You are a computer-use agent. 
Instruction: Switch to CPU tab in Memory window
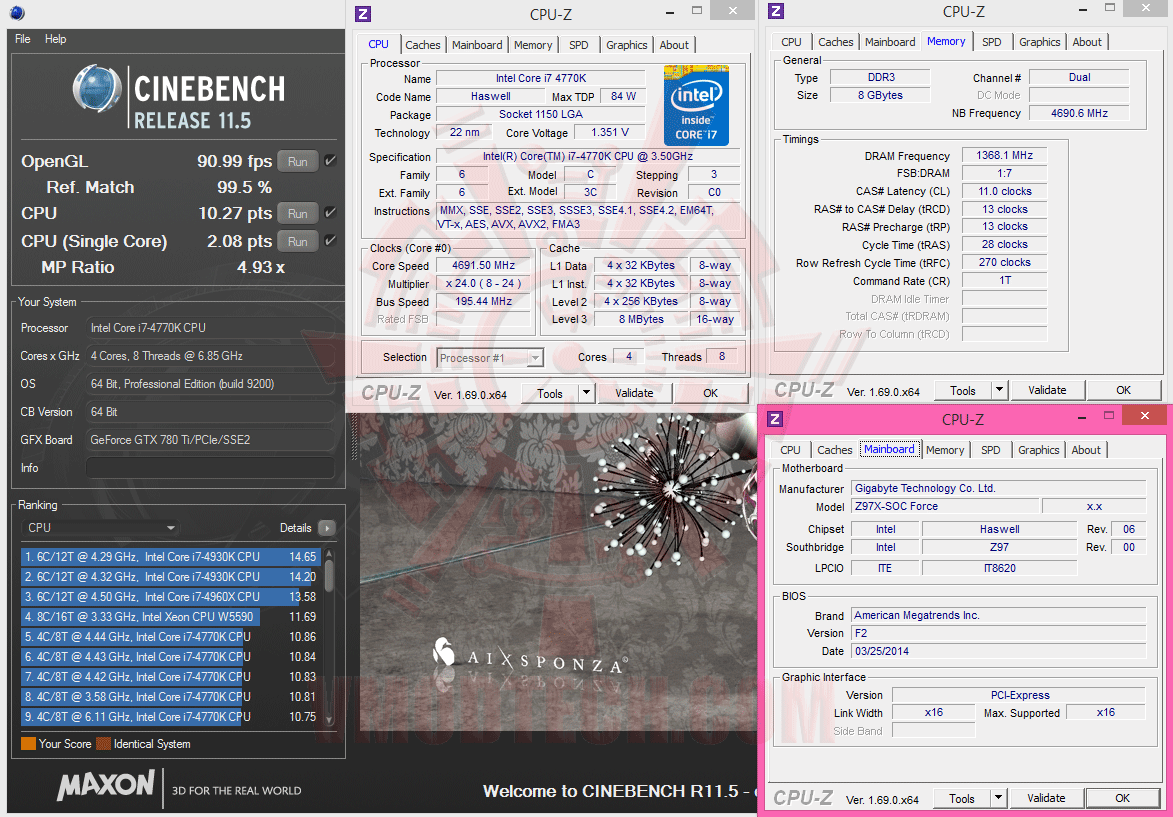791,42
